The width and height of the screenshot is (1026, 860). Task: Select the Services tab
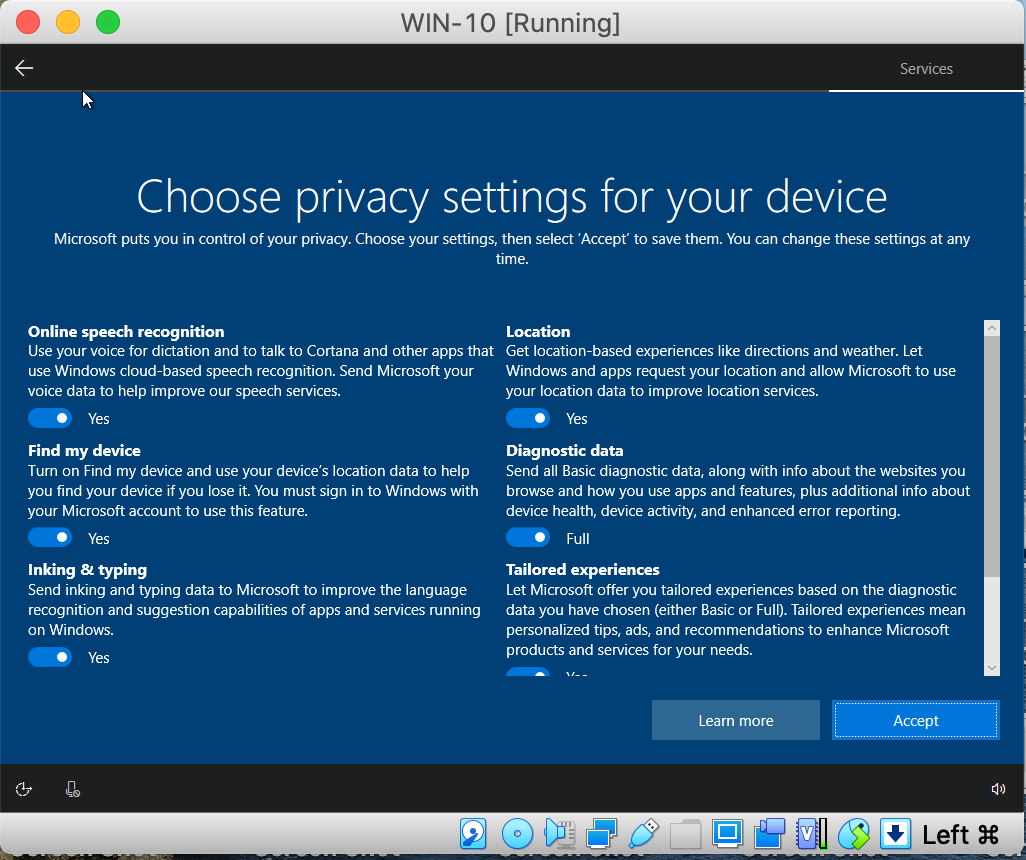click(926, 69)
